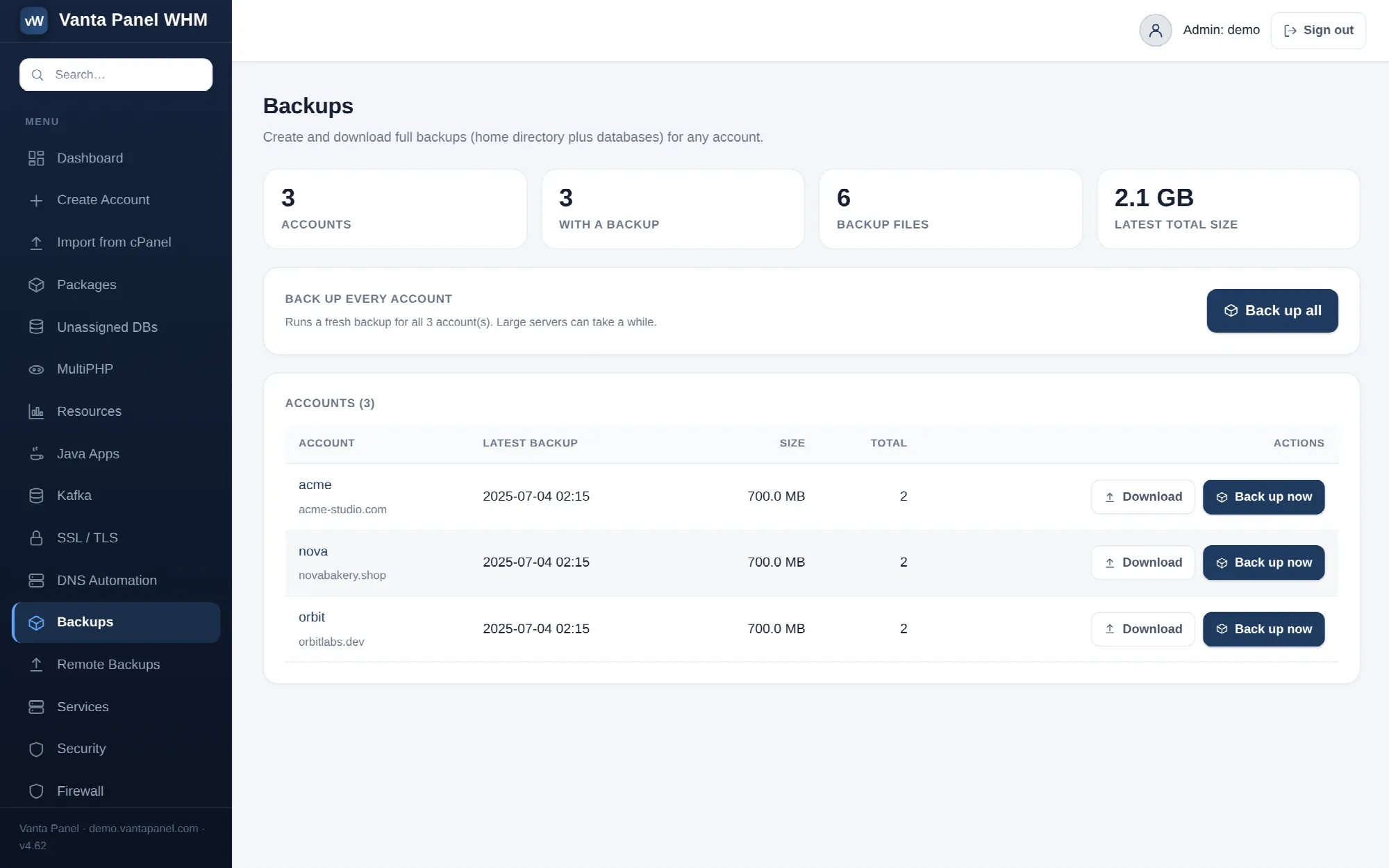
Task: Click the box icon on Back up all
Action: (x=1231, y=311)
